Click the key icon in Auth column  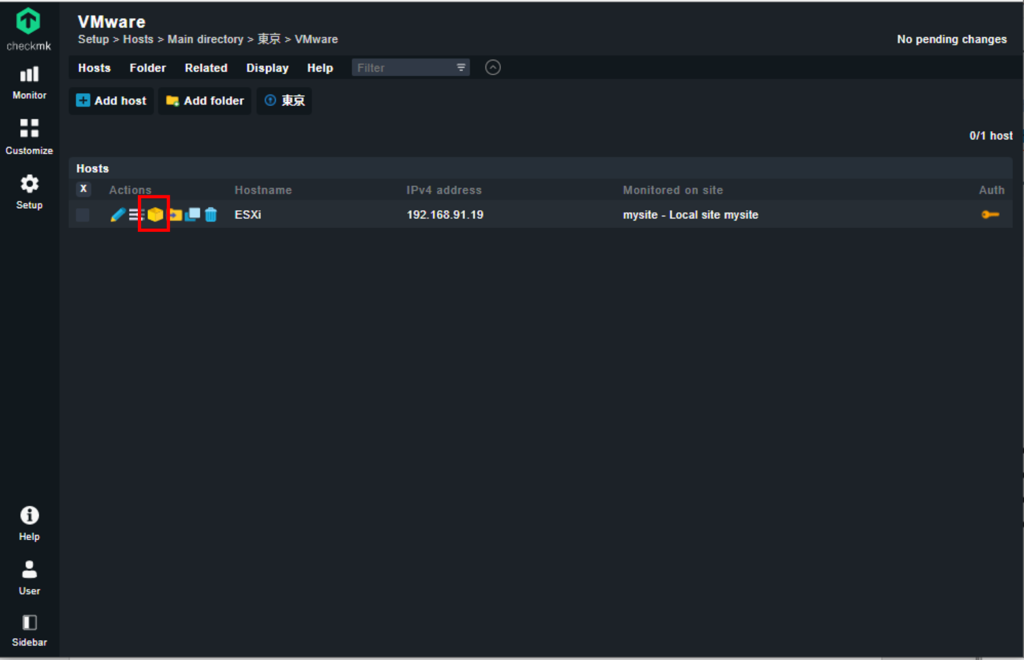click(990, 215)
